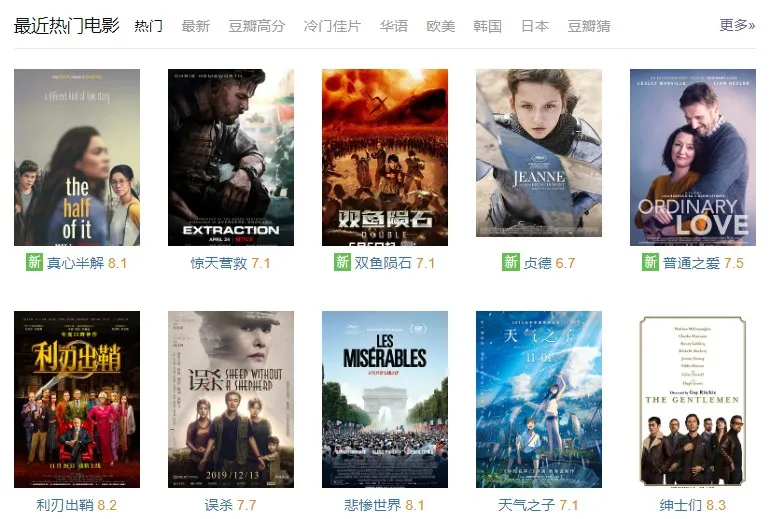Switch to the 豆瓣高分 tab

tap(257, 26)
